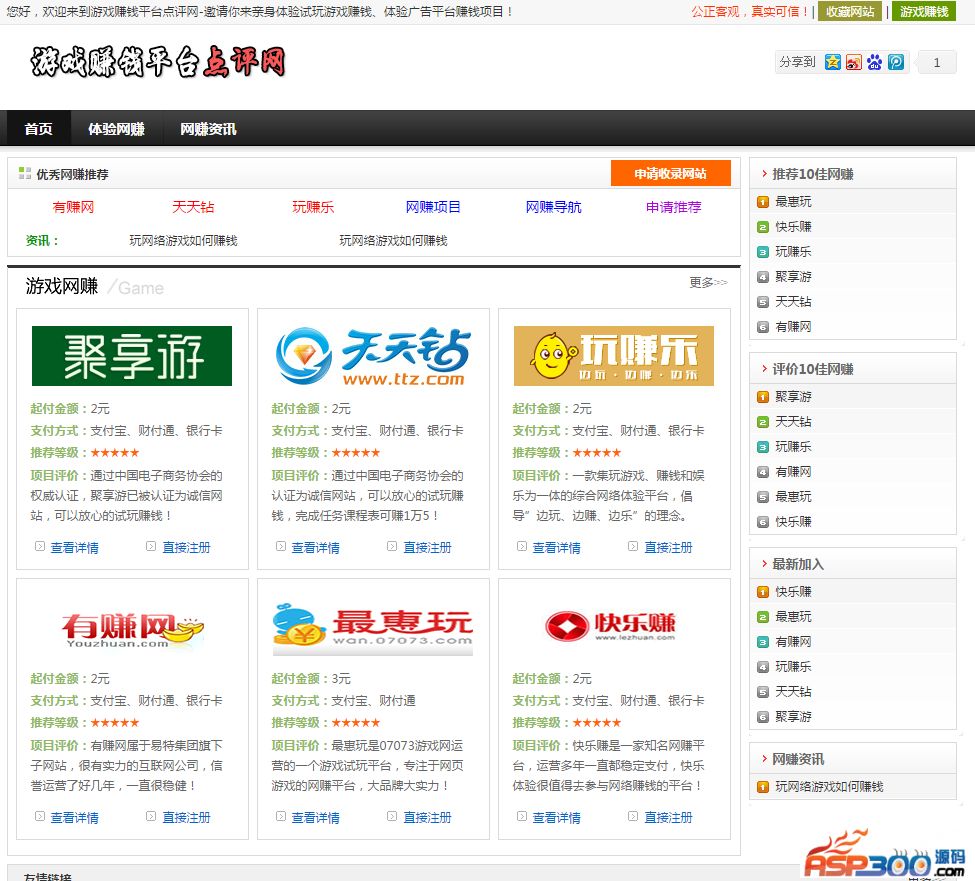Open 天天钻 in 评价10佳网赚 list
The height and width of the screenshot is (881, 975).
pyautogui.click(x=793, y=422)
